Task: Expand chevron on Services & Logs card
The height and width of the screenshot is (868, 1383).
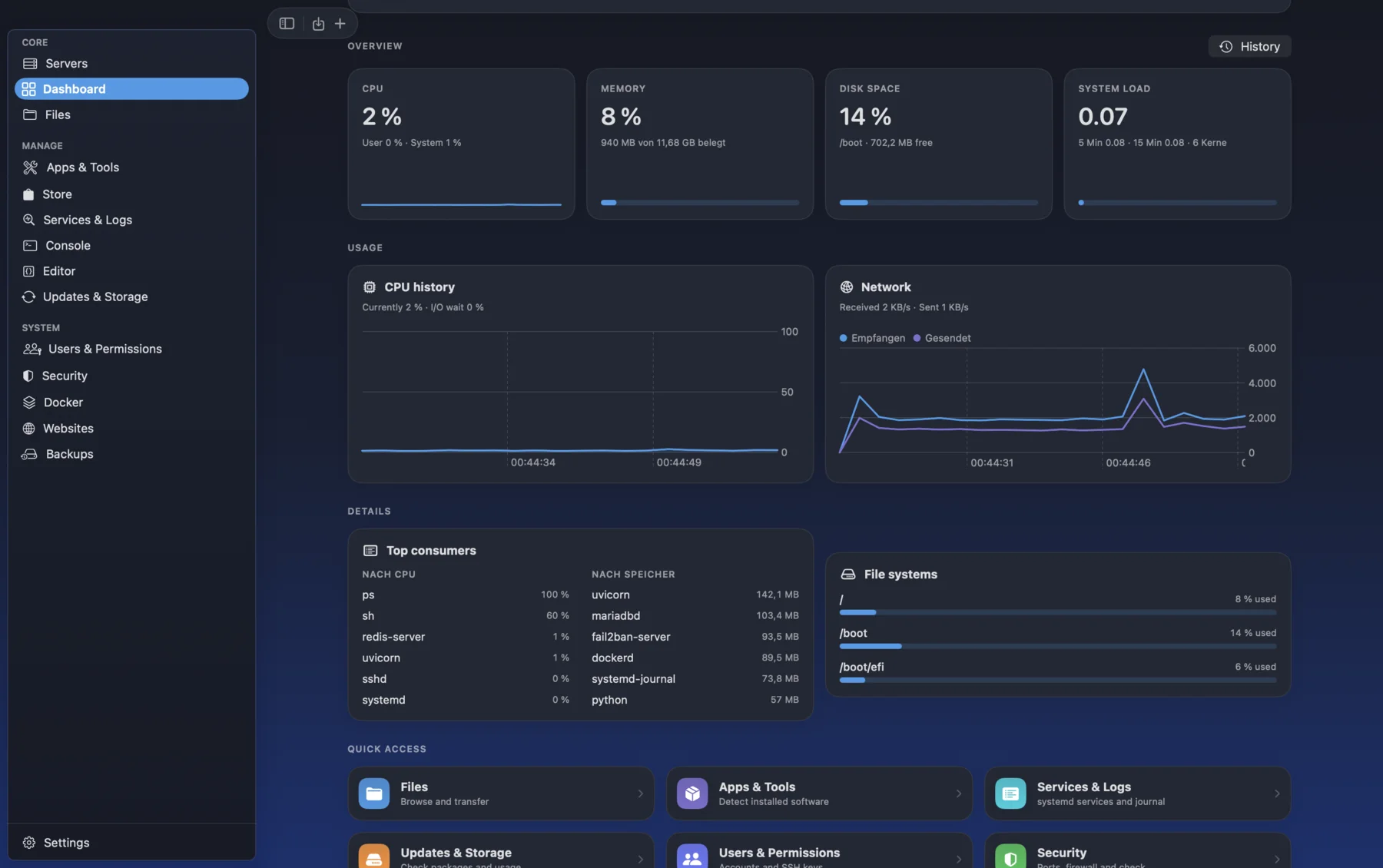Action: pos(1277,793)
